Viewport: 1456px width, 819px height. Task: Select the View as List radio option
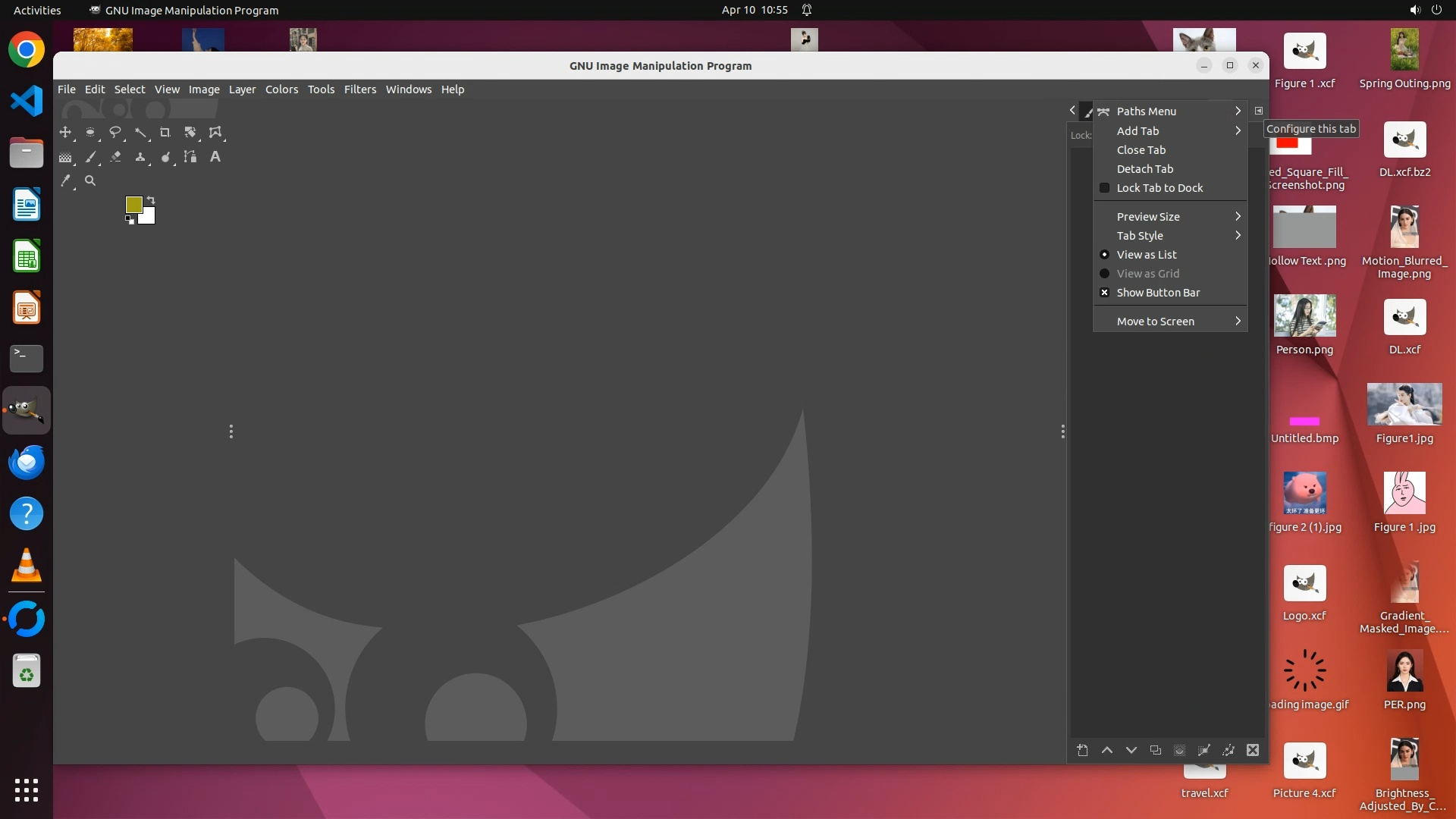pyautogui.click(x=1147, y=255)
